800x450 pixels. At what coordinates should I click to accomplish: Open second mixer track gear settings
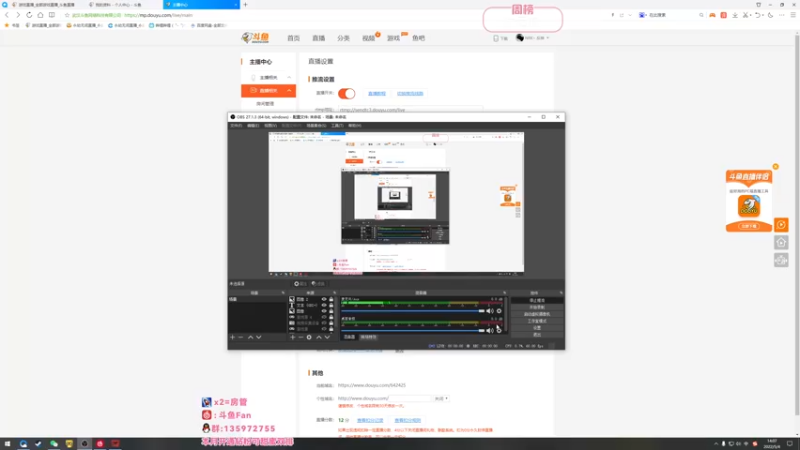[x=499, y=330]
